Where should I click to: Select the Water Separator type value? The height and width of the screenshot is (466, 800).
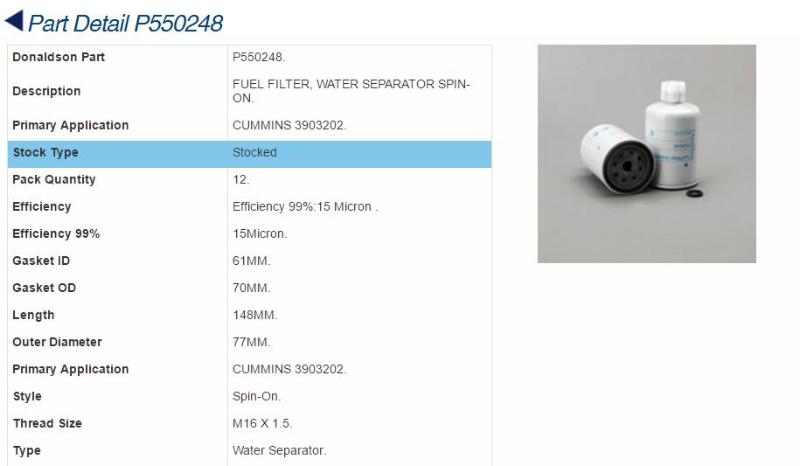click(279, 450)
